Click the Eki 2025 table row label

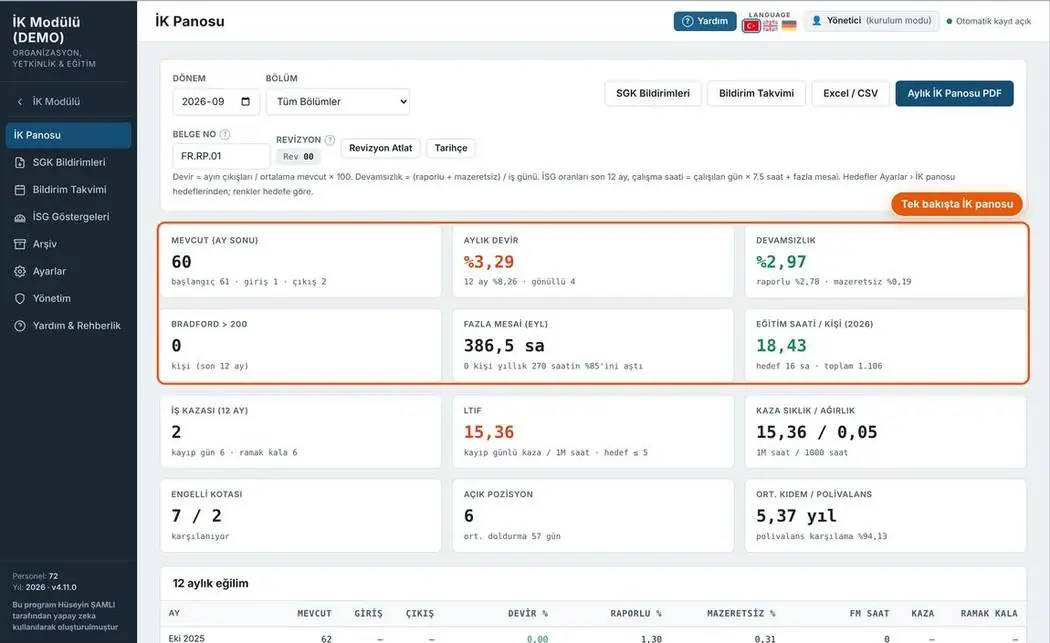click(x=187, y=638)
